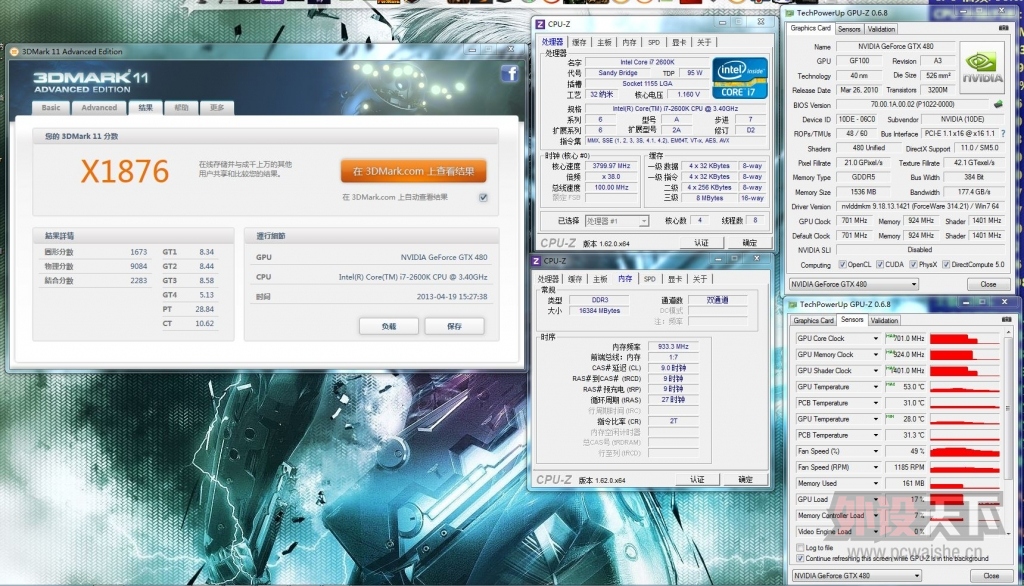Click the GPU Core Clock red sensor graph
Image resolution: width=1024 pixels, height=586 pixels.
click(965, 338)
